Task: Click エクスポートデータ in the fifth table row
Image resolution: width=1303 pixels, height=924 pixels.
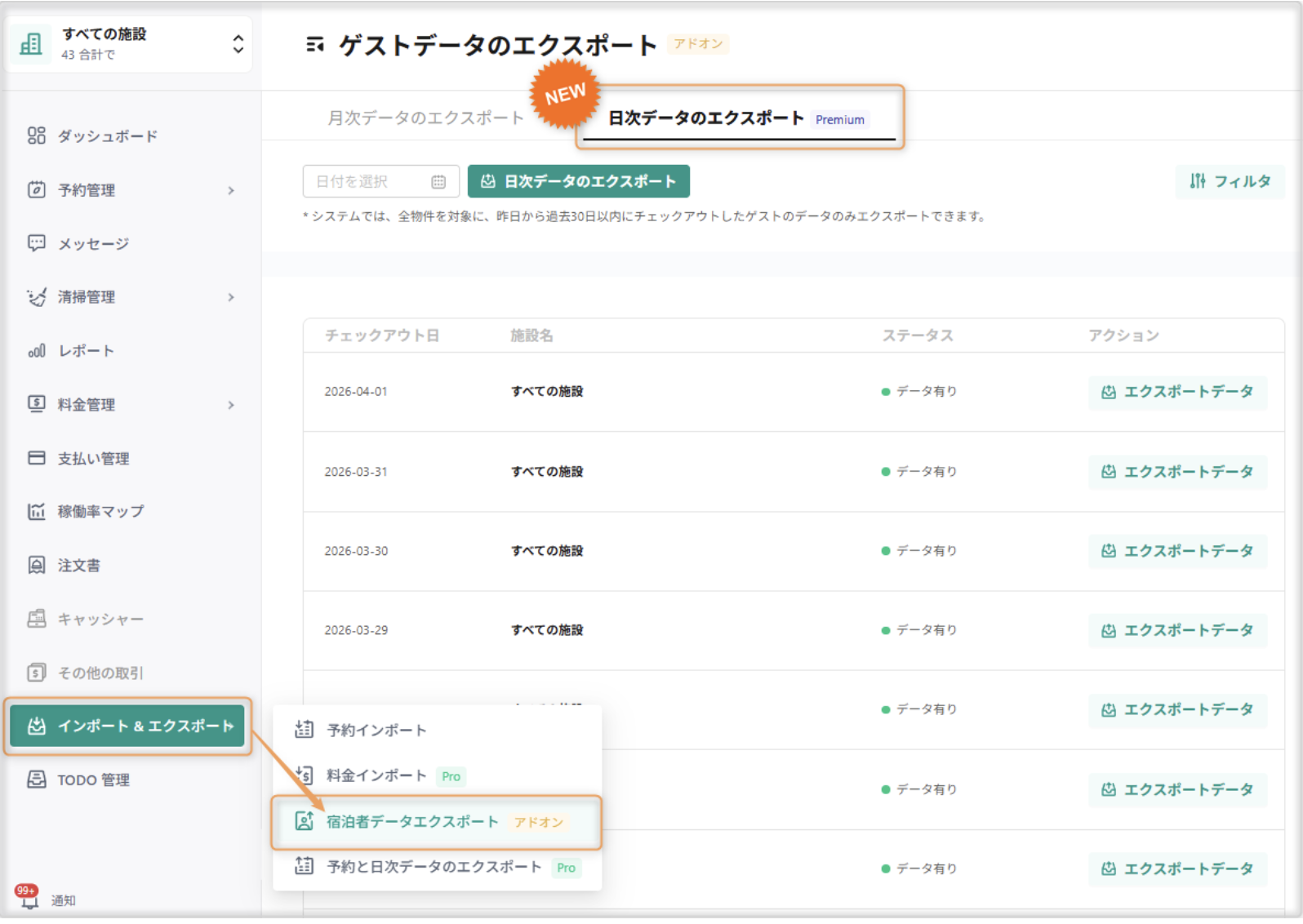Action: [1178, 709]
